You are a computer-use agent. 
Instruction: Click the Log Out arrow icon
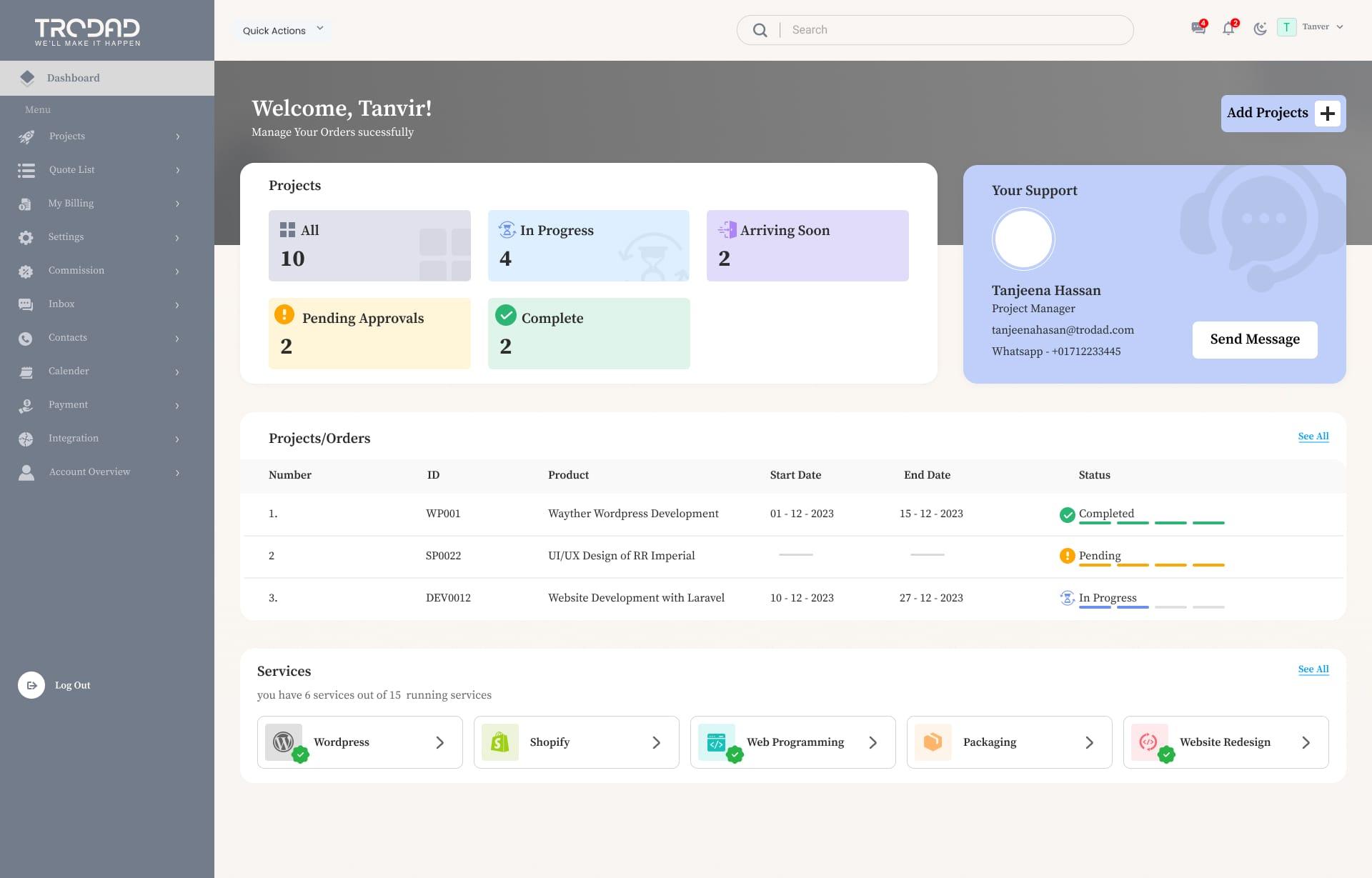click(x=31, y=685)
